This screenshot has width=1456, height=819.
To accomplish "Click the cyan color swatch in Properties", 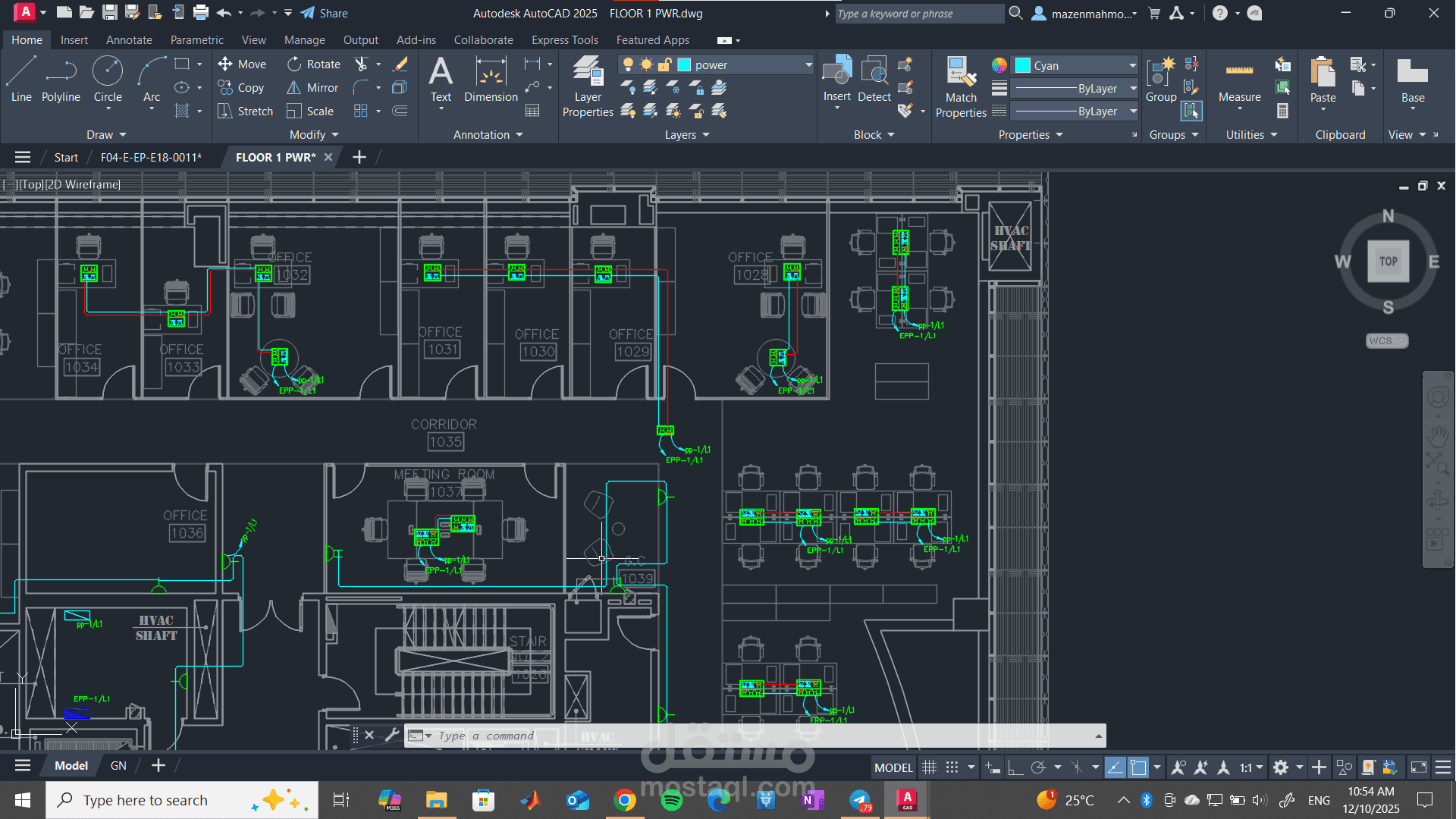I will tap(1023, 65).
